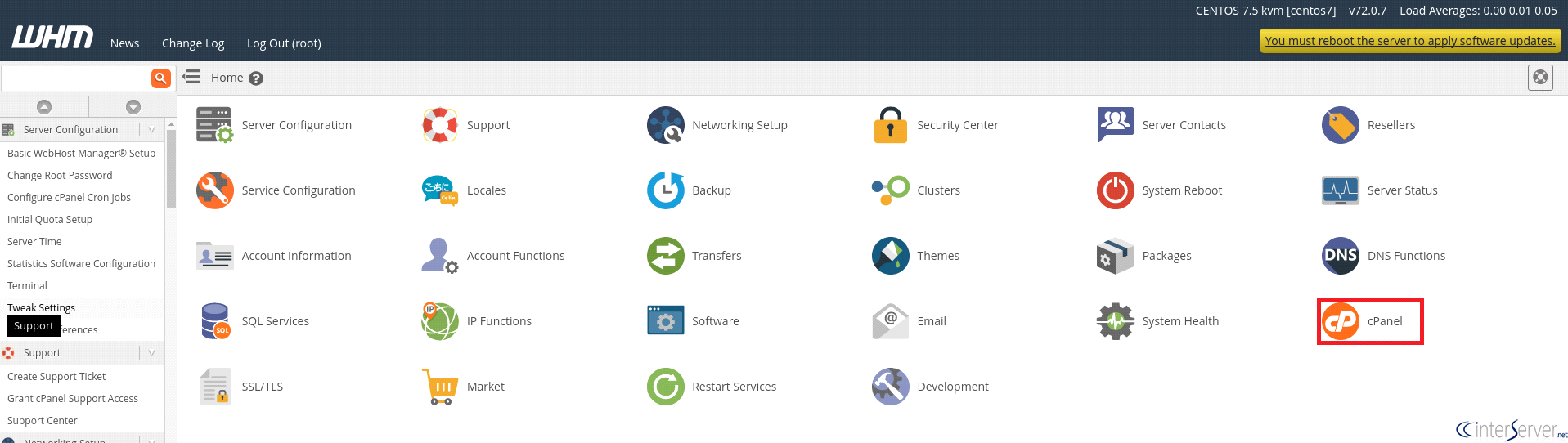Click the orange search magnifier button
Viewport: 1568px width, 443px height.
tap(161, 78)
